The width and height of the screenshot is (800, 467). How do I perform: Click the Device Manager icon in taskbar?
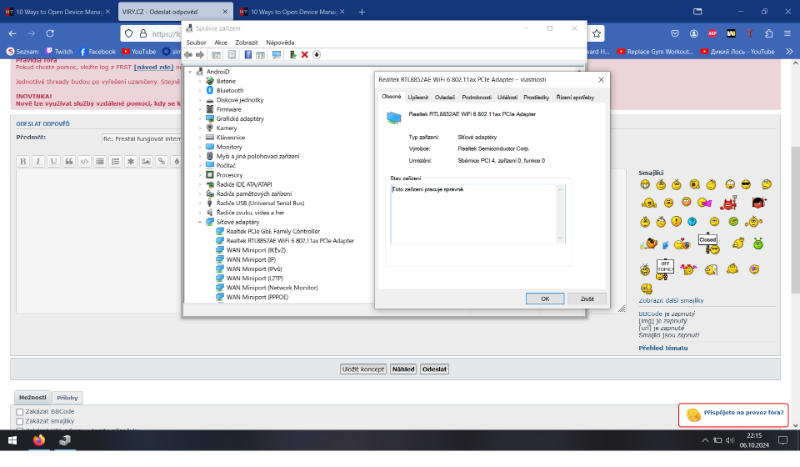point(65,440)
